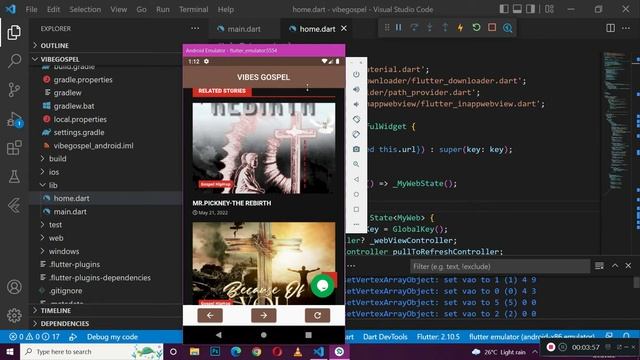
Task: Open the Source Control view
Action: pyautogui.click(x=14, y=90)
